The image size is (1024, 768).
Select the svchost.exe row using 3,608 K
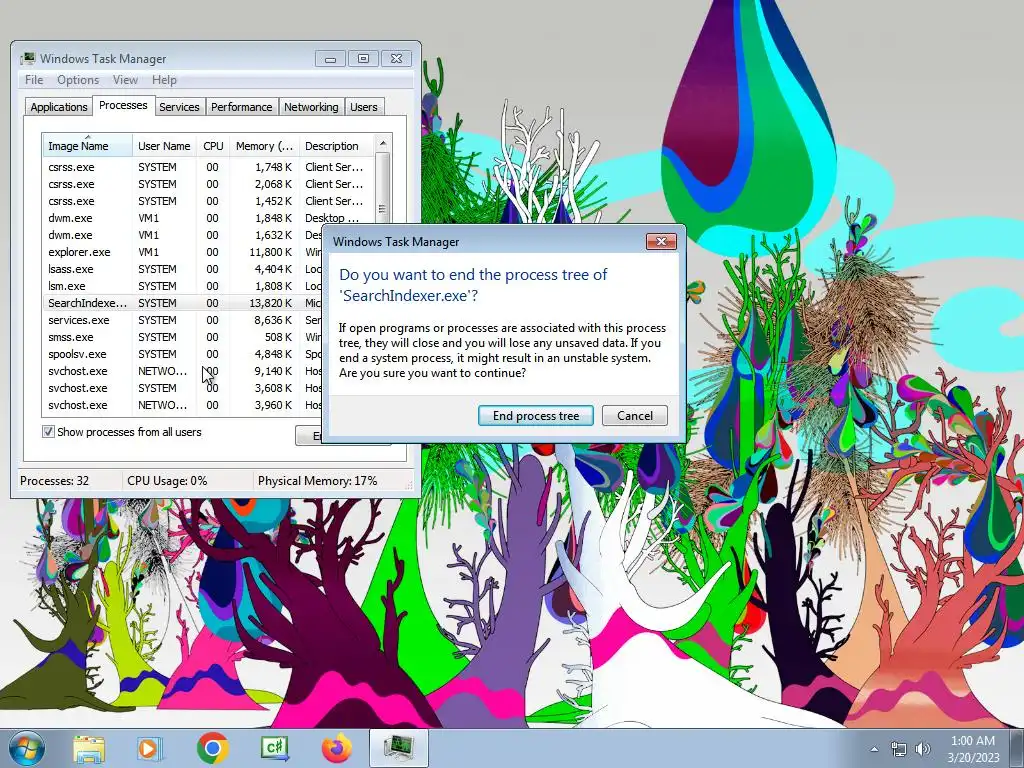click(x=184, y=388)
